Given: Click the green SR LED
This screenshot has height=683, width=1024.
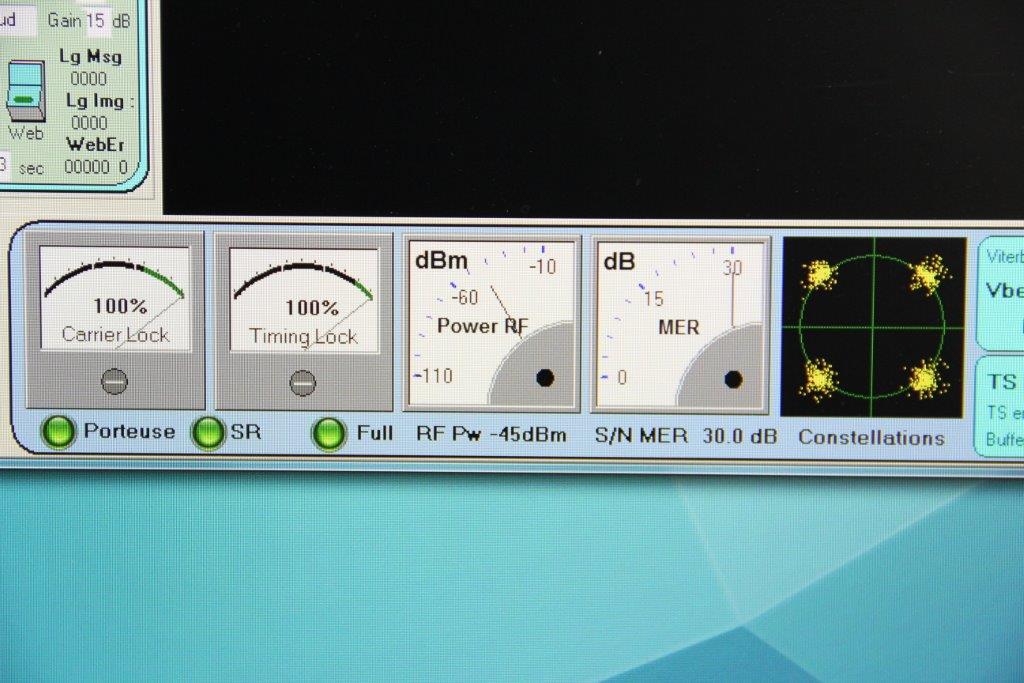Looking at the screenshot, I should pos(208,432).
